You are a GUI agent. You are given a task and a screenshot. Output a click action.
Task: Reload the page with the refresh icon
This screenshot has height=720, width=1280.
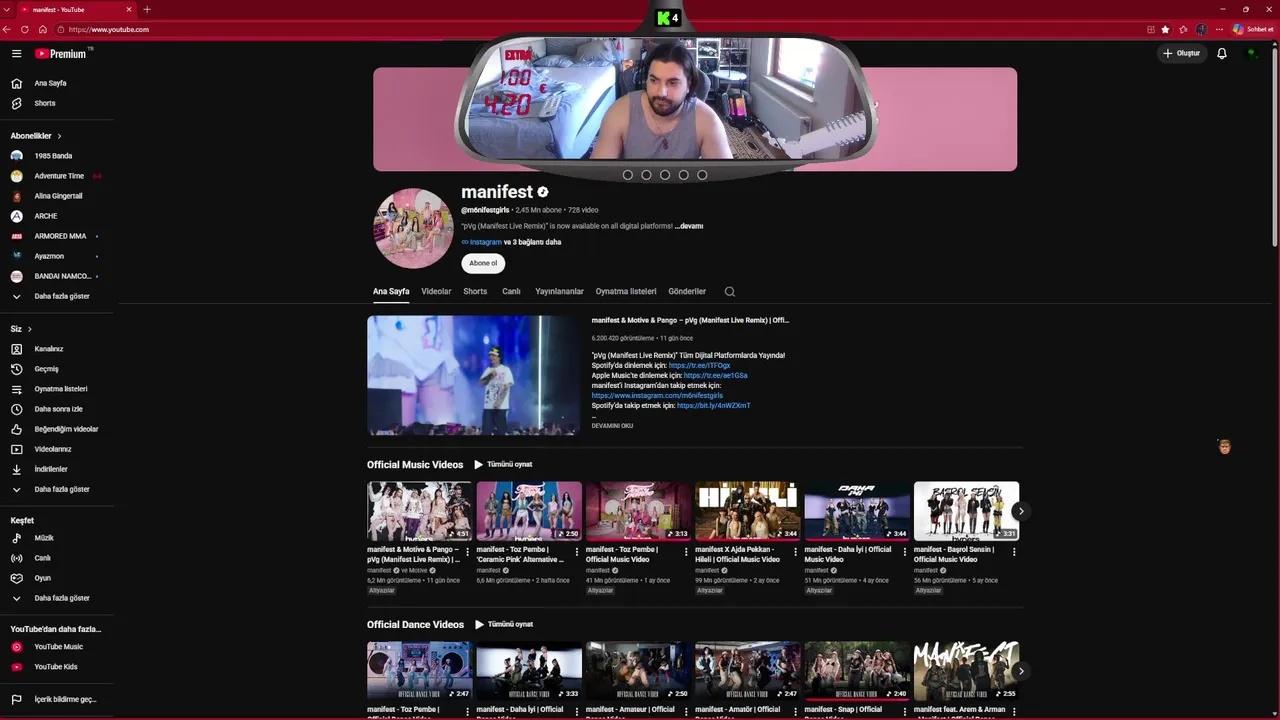[25, 29]
